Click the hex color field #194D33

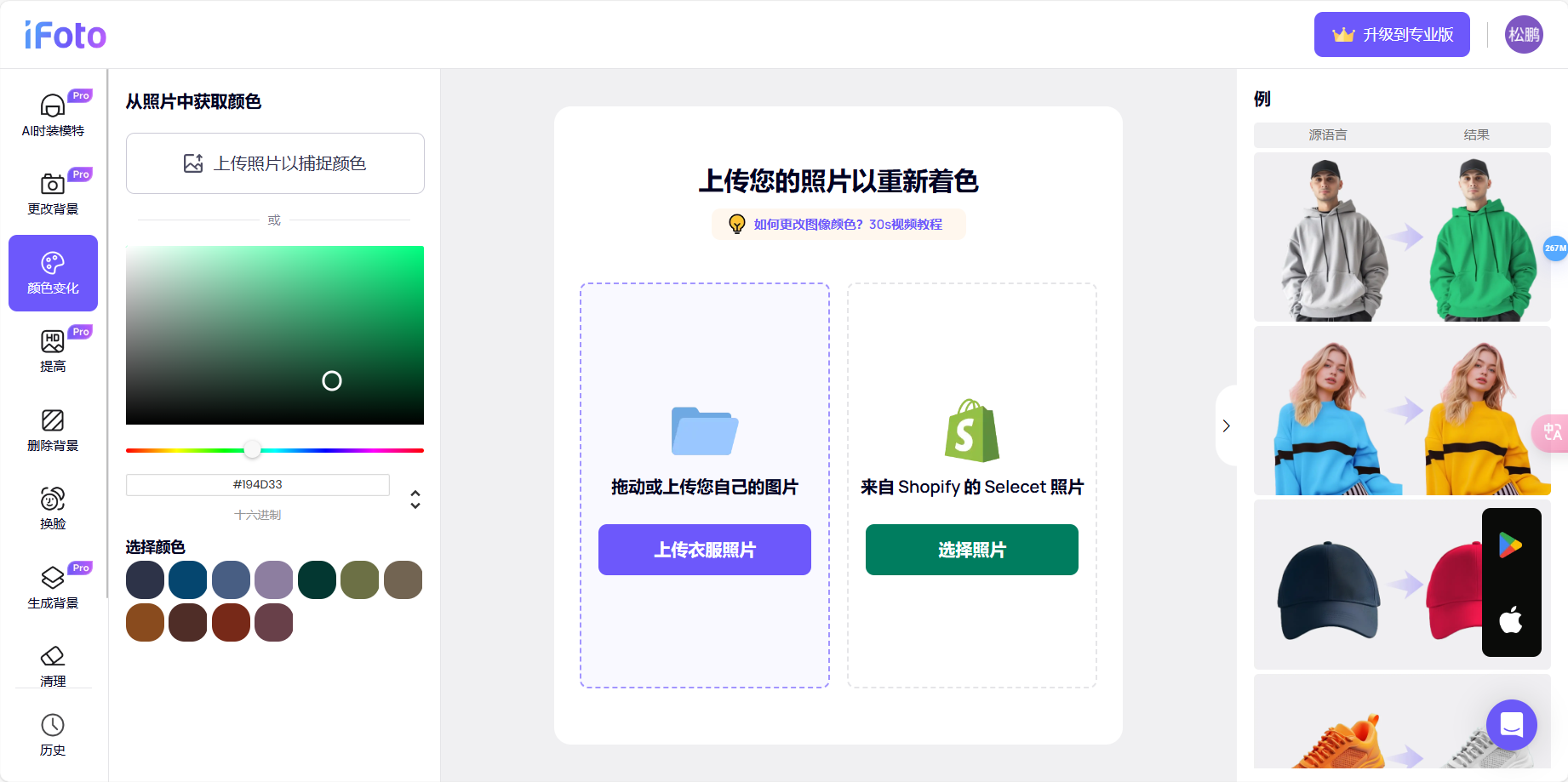pyautogui.click(x=258, y=484)
